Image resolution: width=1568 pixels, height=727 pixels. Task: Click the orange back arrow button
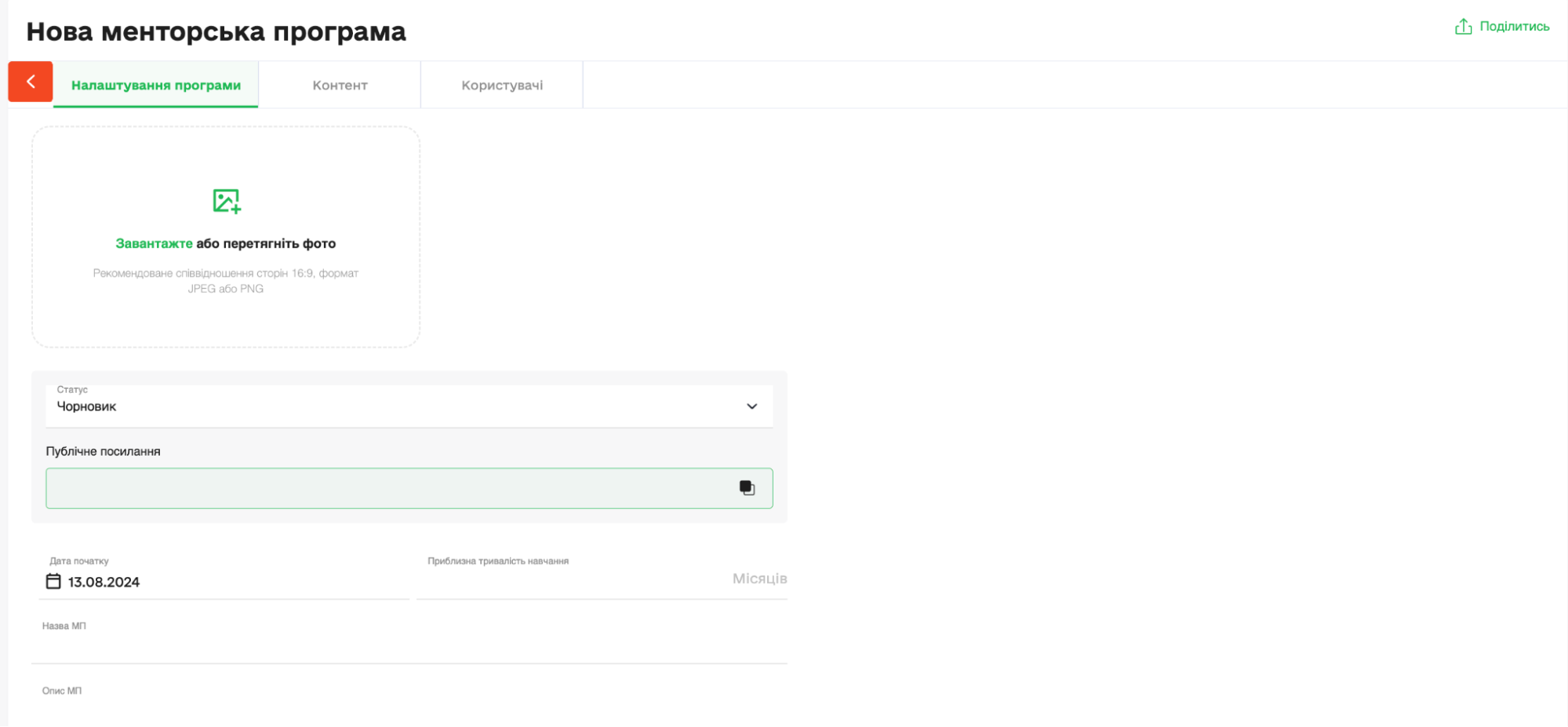pyautogui.click(x=31, y=82)
